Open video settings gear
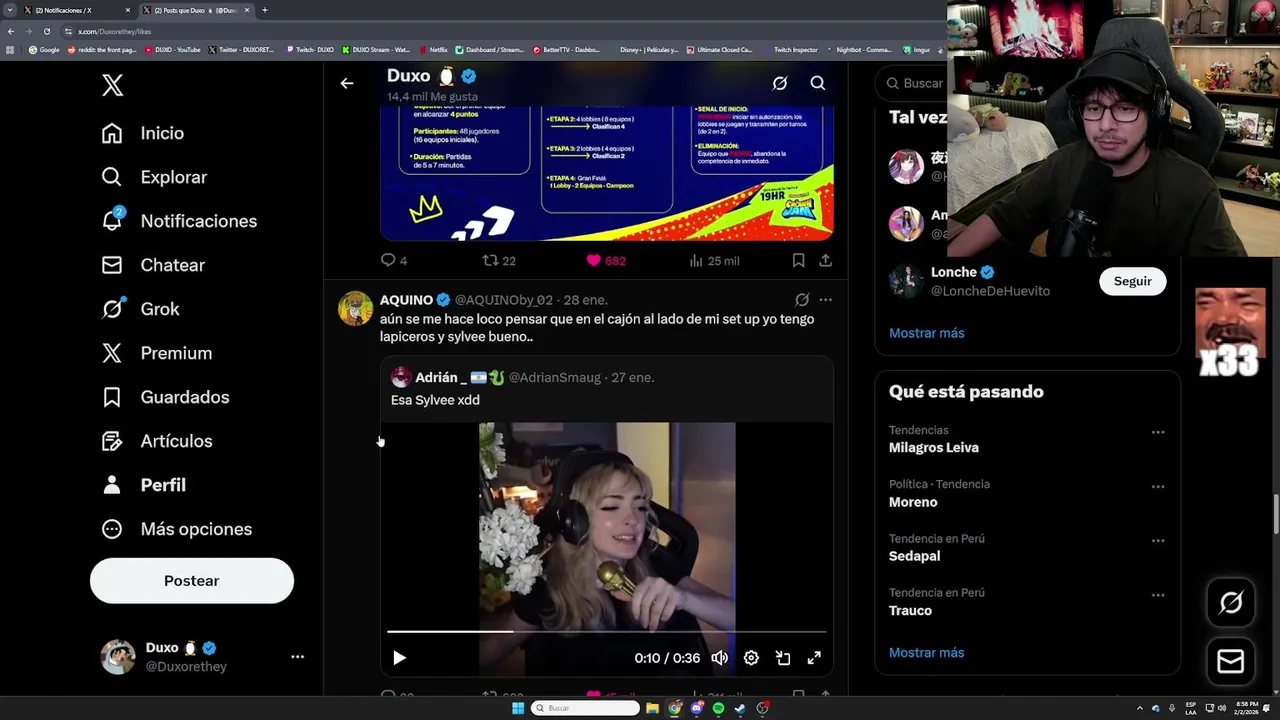 (x=751, y=658)
